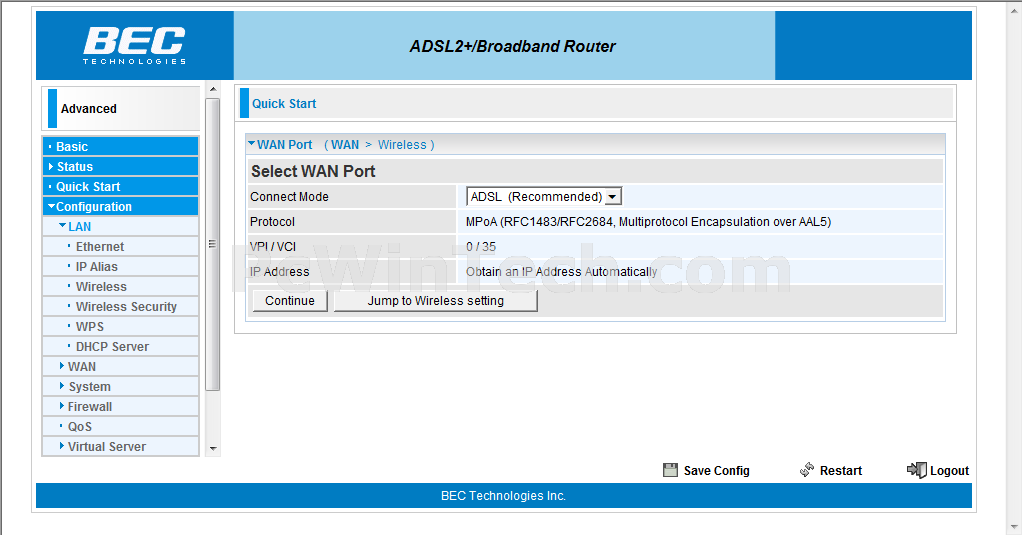Open Quick Start in sidebar
This screenshot has height=535, width=1022.
(x=121, y=186)
